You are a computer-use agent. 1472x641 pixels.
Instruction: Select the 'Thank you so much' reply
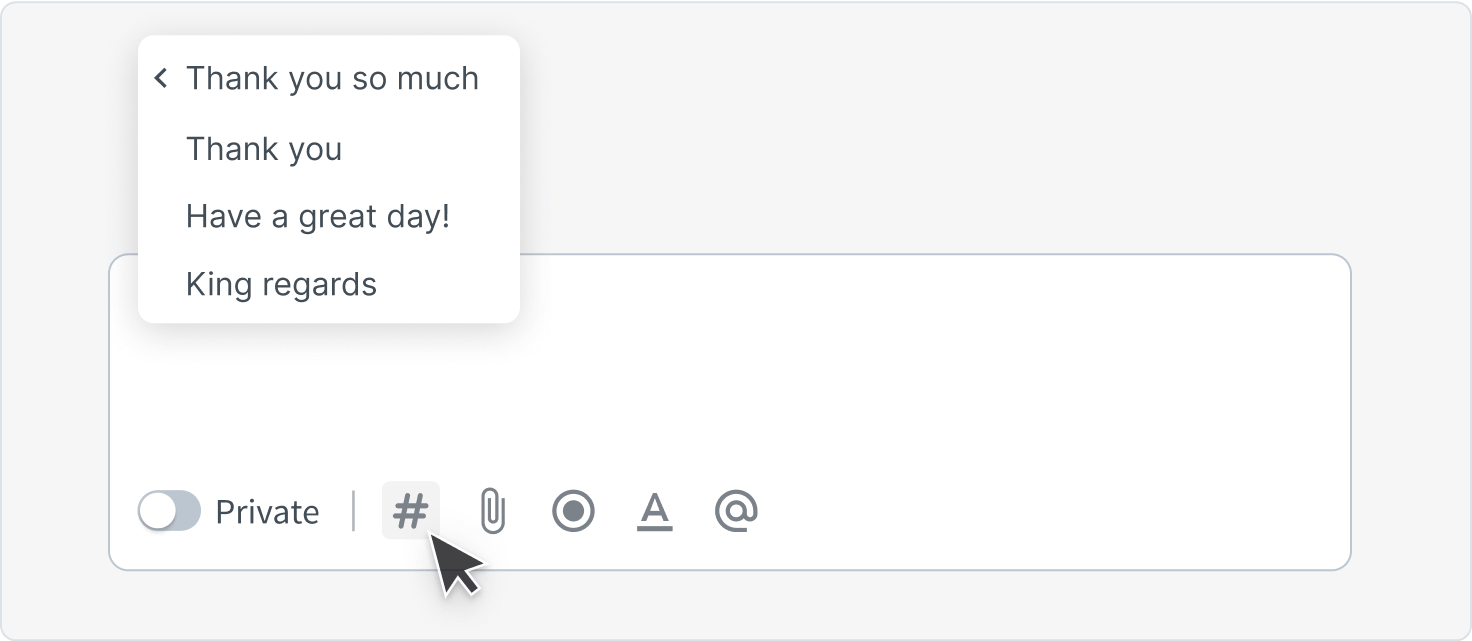tap(331, 78)
